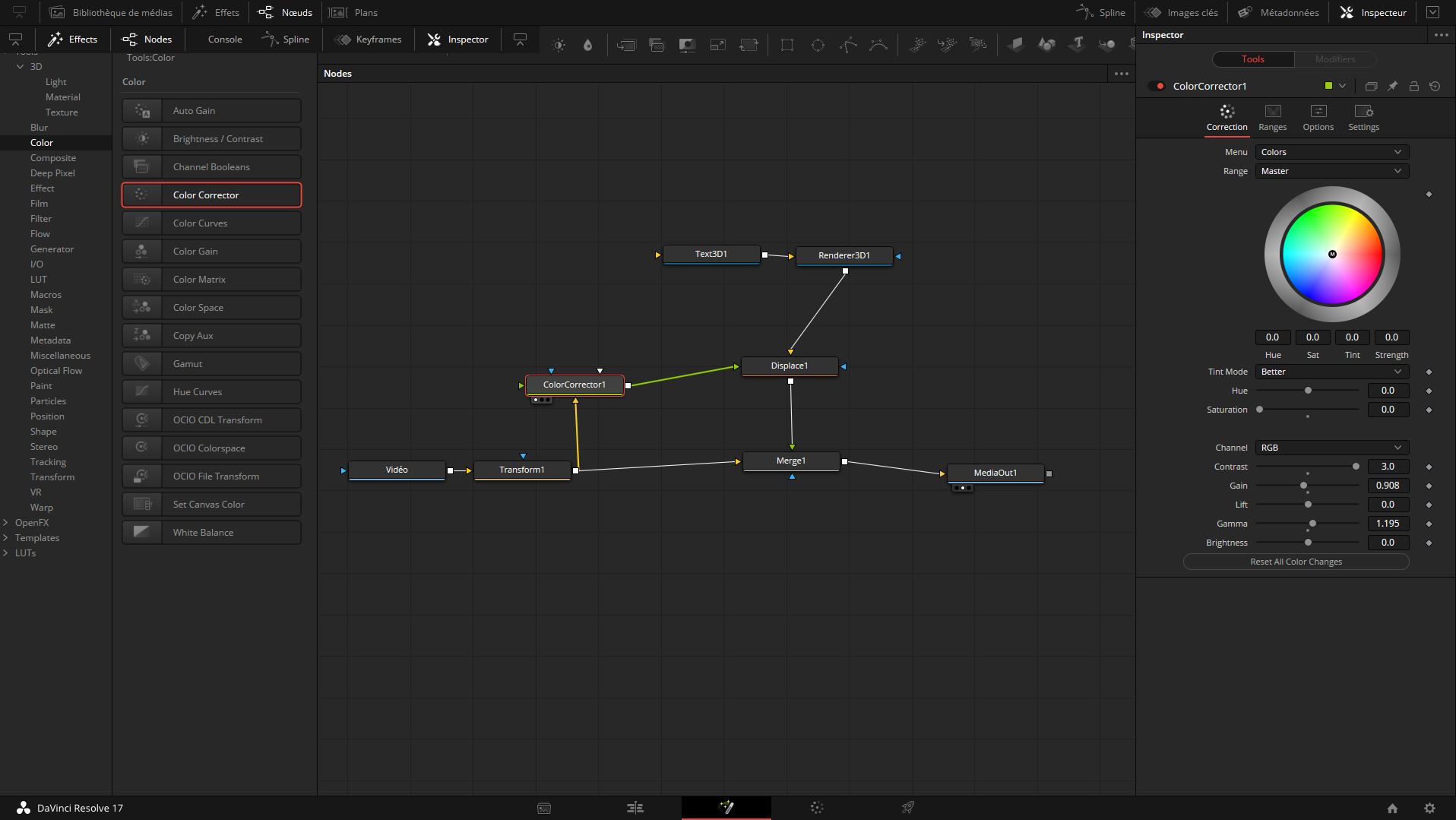Screen dimensions: 1456x820
Task: Add a Merge 3D node from toolbar
Action: (1107, 45)
